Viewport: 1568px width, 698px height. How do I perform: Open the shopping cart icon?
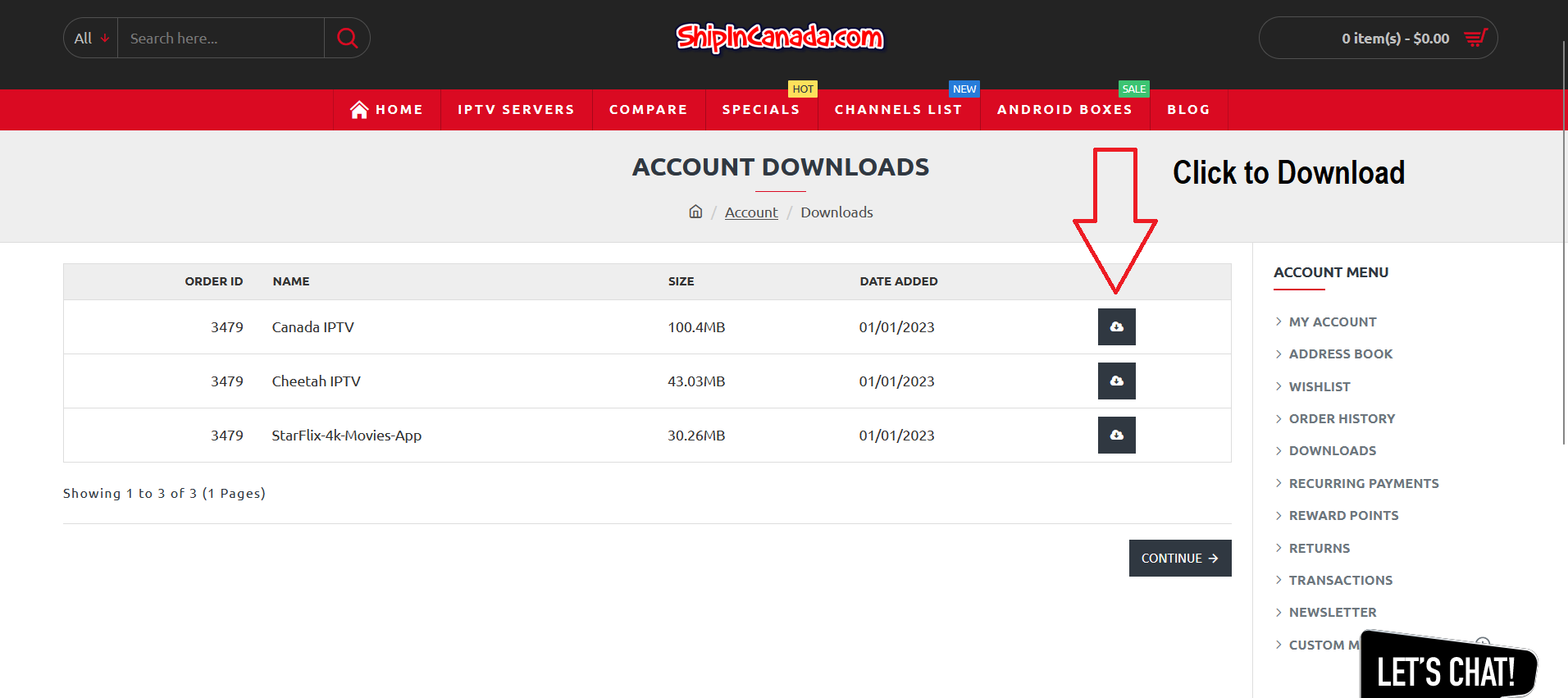(1475, 38)
